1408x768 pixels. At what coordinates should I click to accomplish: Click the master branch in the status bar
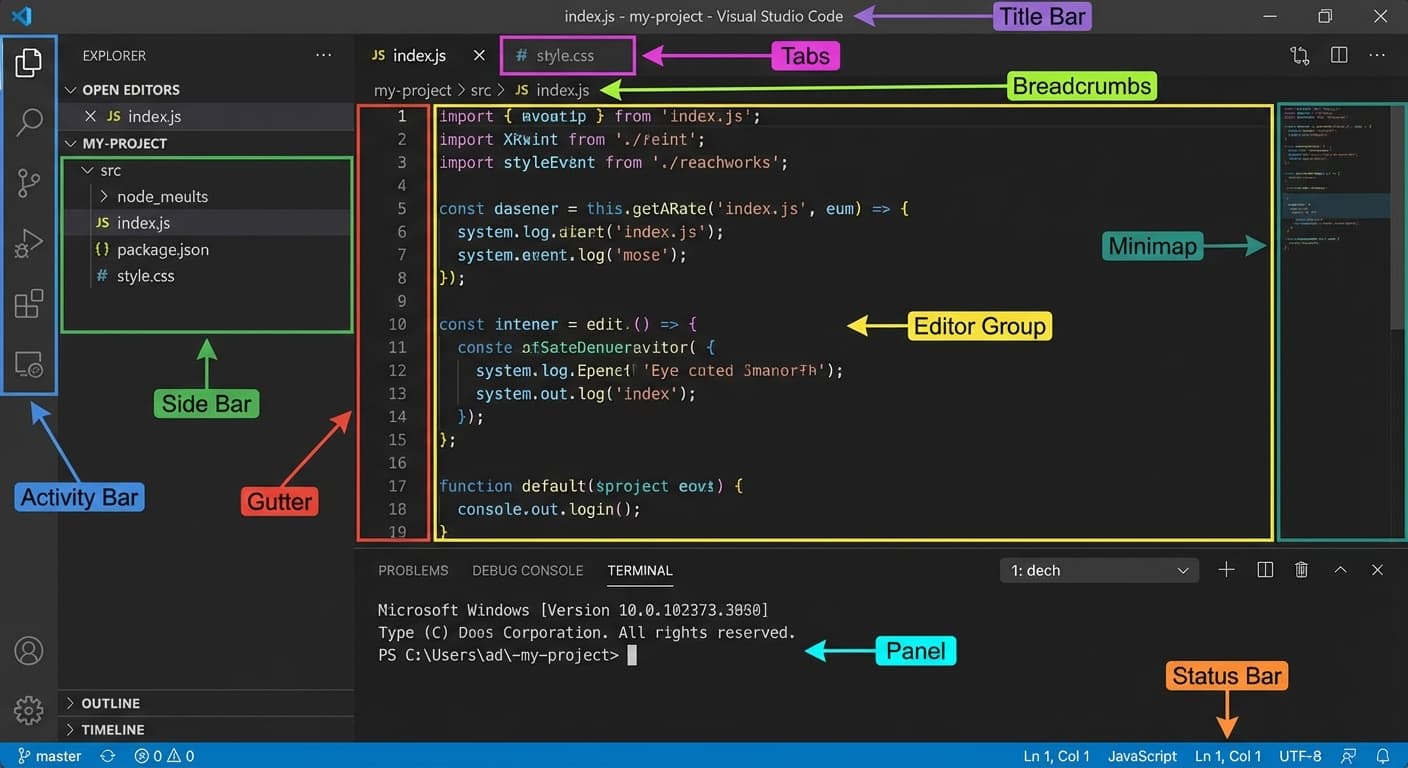tap(48, 755)
